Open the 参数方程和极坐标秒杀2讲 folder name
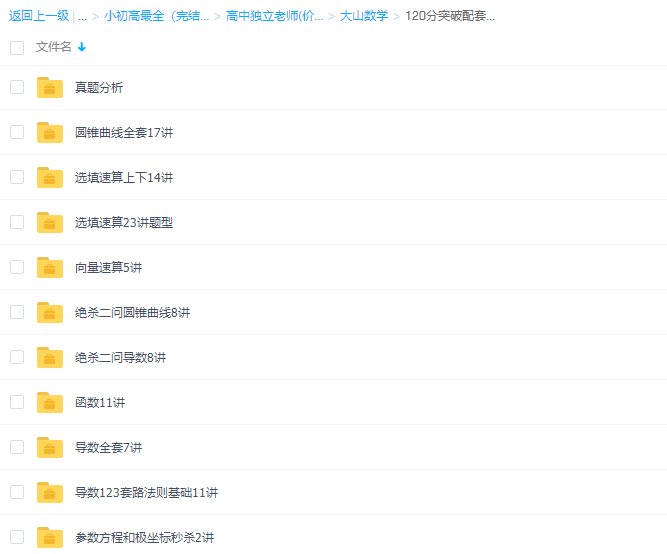 [144, 538]
